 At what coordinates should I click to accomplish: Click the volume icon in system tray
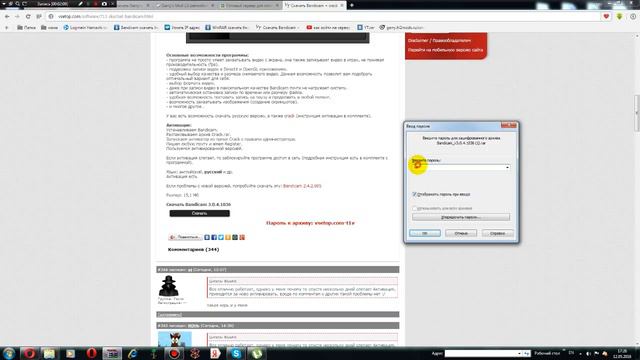[588, 353]
